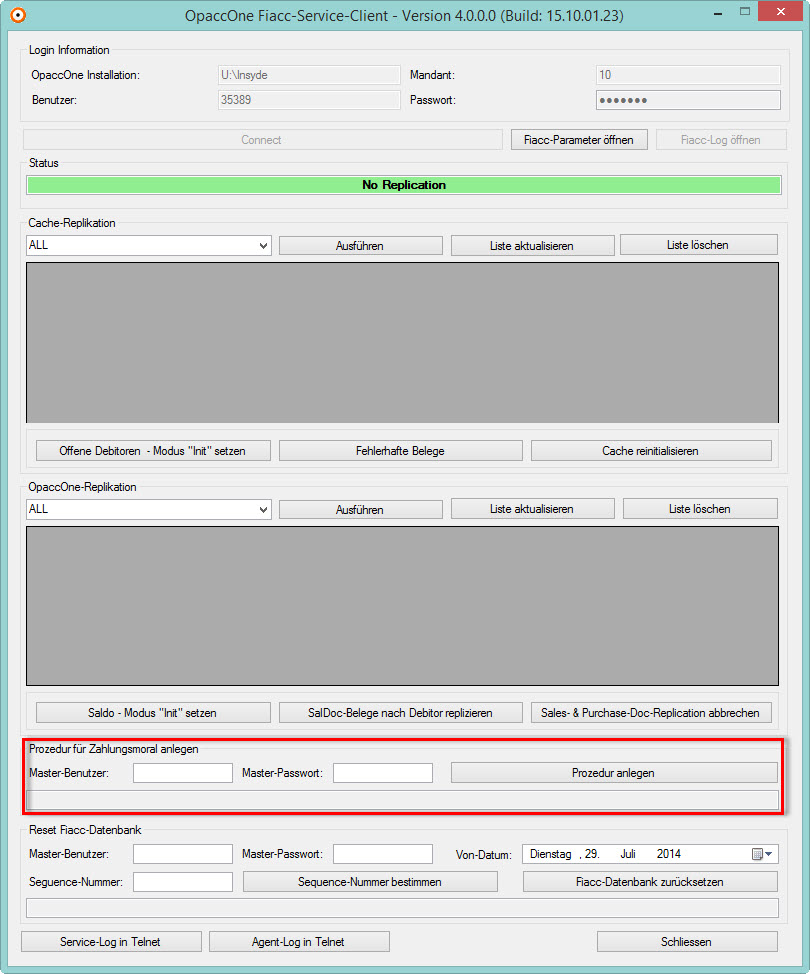Focus Master-Benutzer field in Reset Fiacc-Datenbank
The width and height of the screenshot is (810, 974).
click(183, 854)
